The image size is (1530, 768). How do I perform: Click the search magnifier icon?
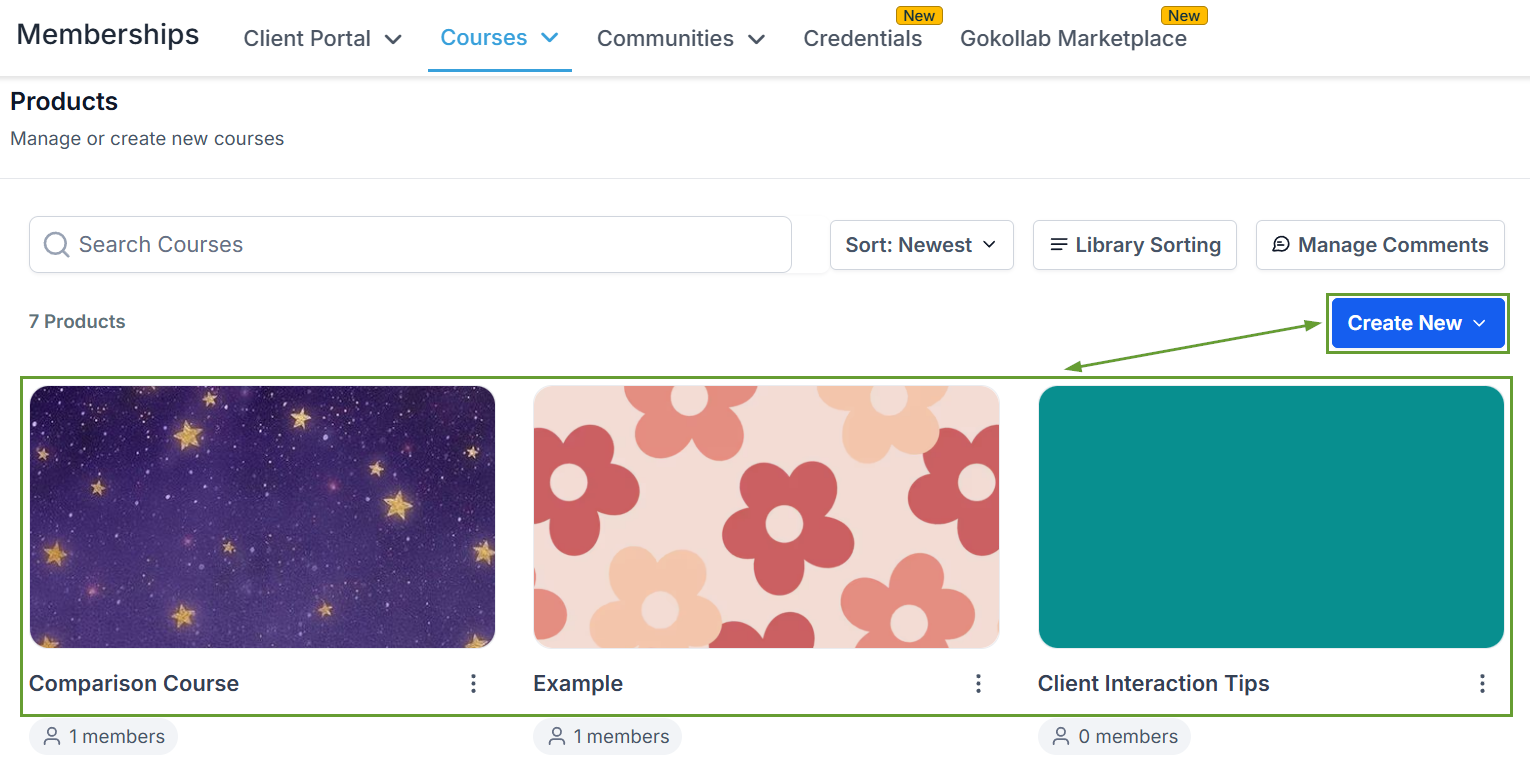57,245
